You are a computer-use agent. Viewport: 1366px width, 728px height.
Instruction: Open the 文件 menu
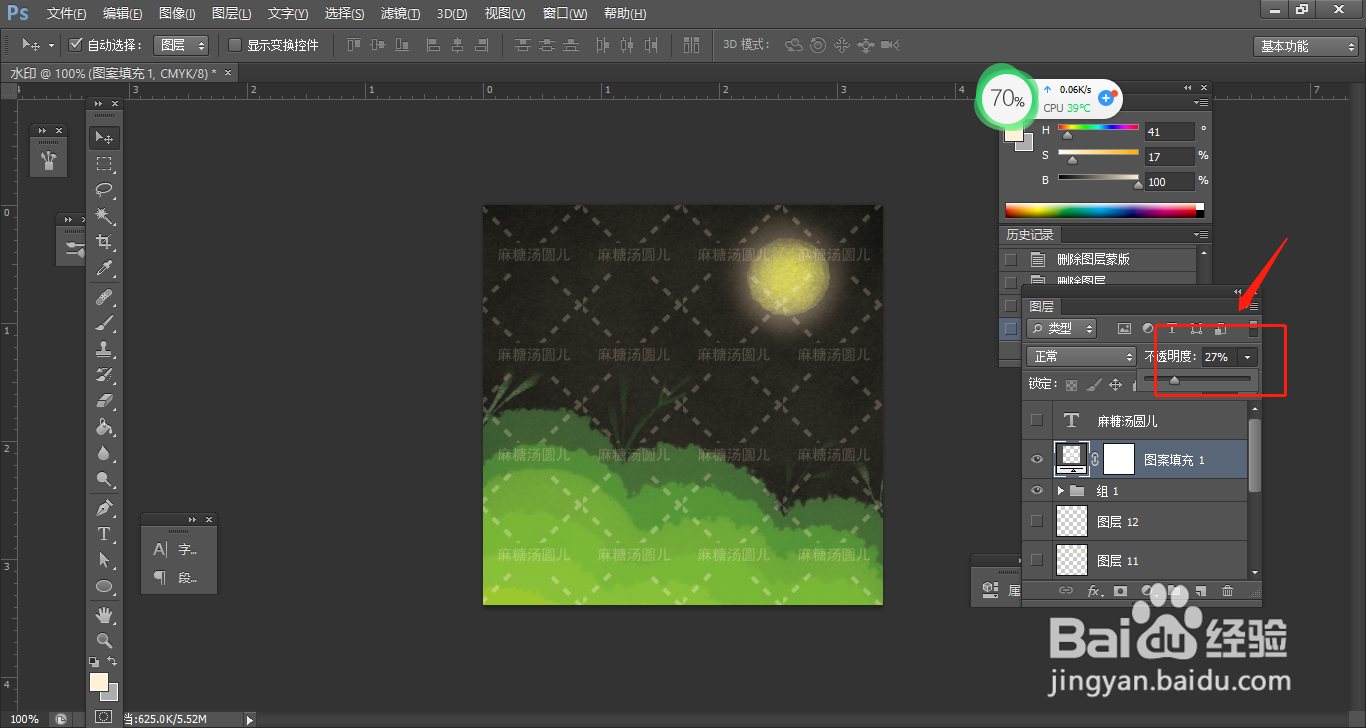[66, 14]
